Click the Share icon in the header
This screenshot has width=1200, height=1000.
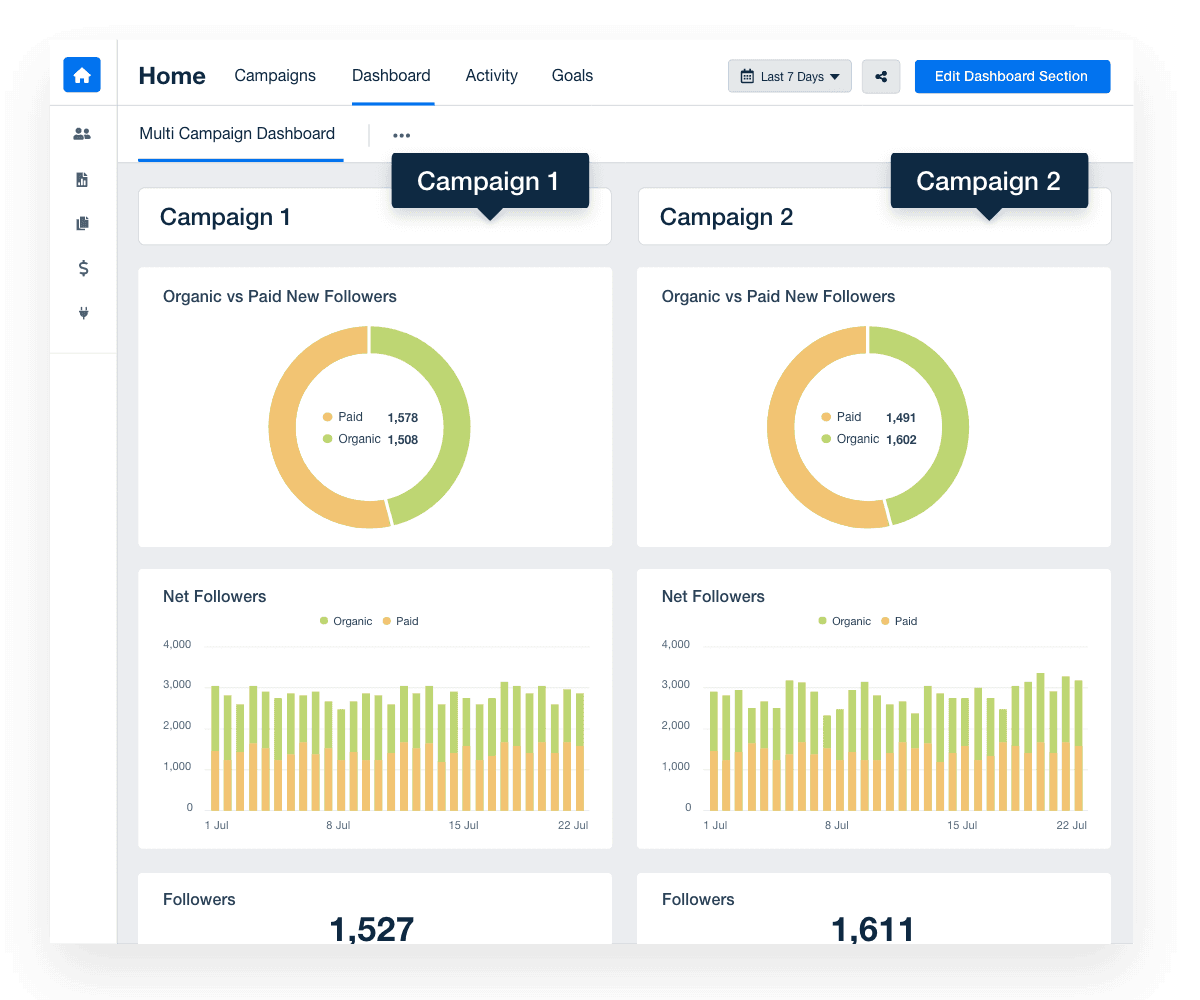(880, 76)
